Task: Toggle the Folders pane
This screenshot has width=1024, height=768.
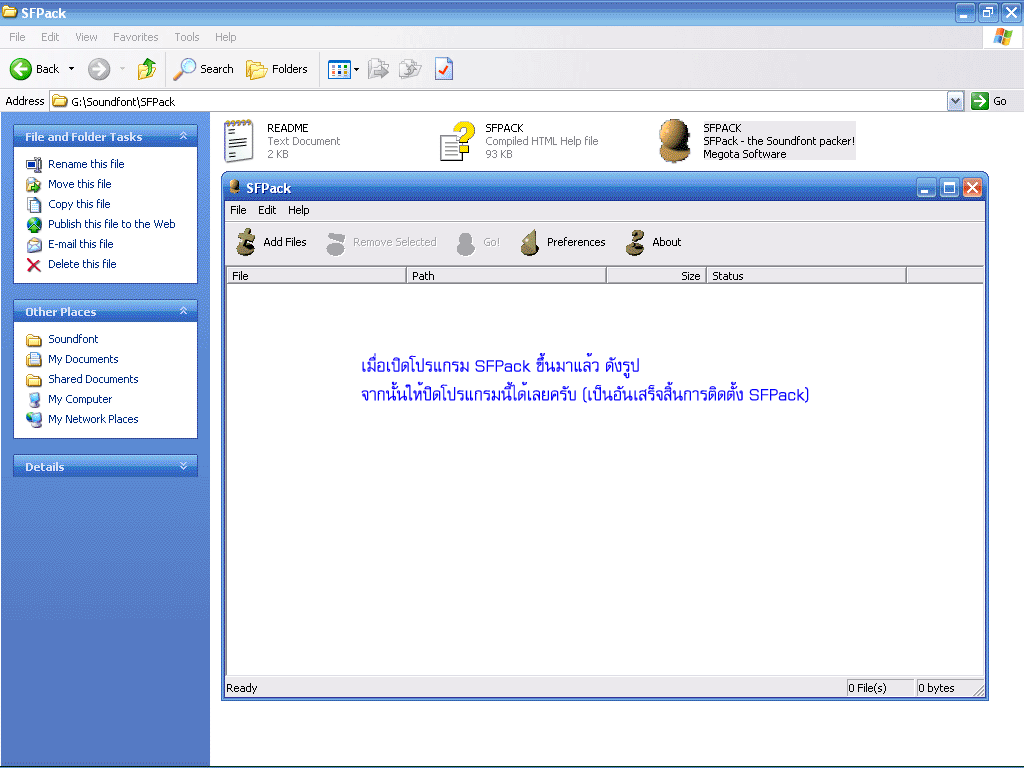Action: pos(277,69)
